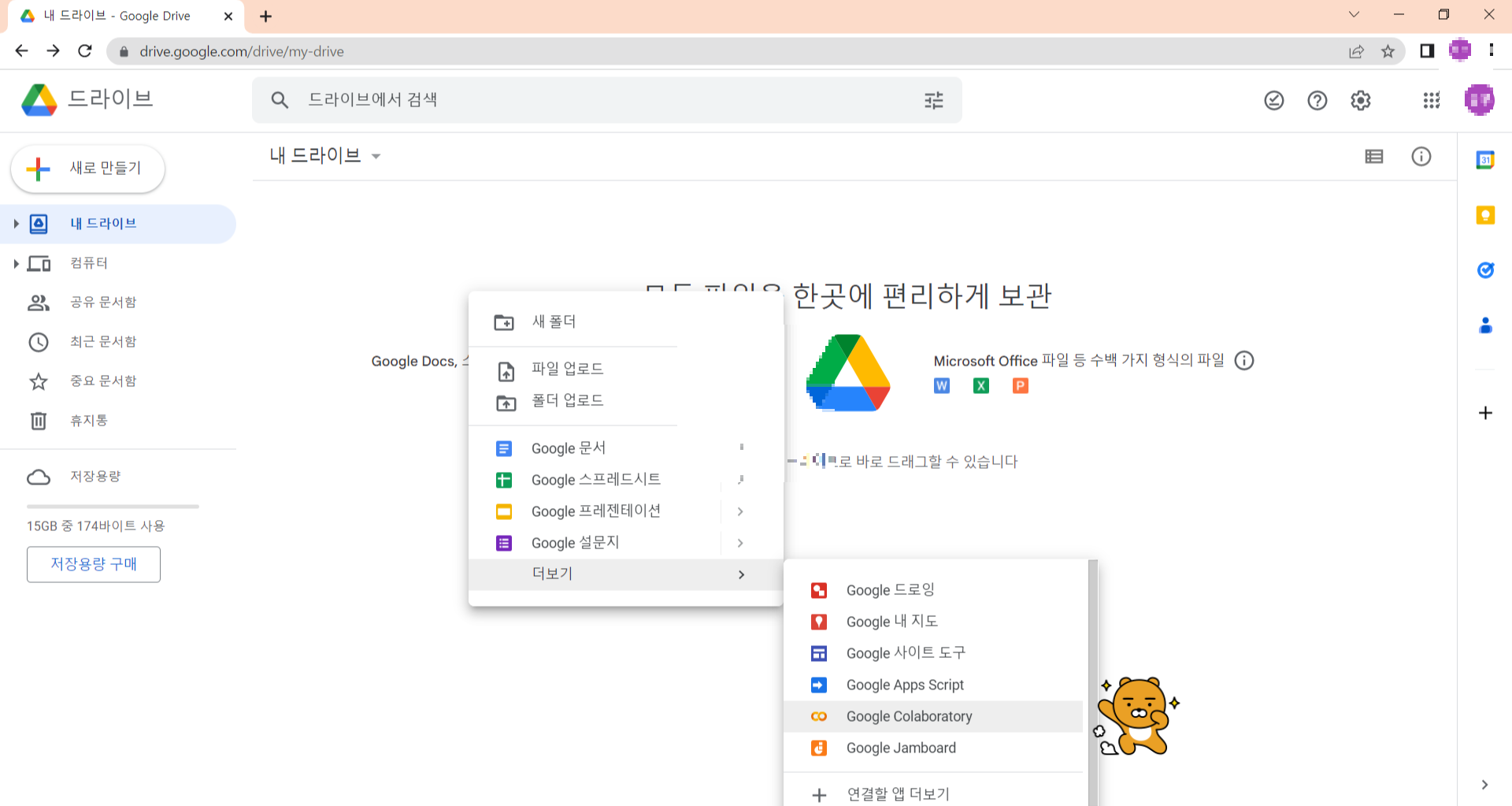
Task: Expand the 컴퓨터 tree arrow
Action: click(x=16, y=263)
